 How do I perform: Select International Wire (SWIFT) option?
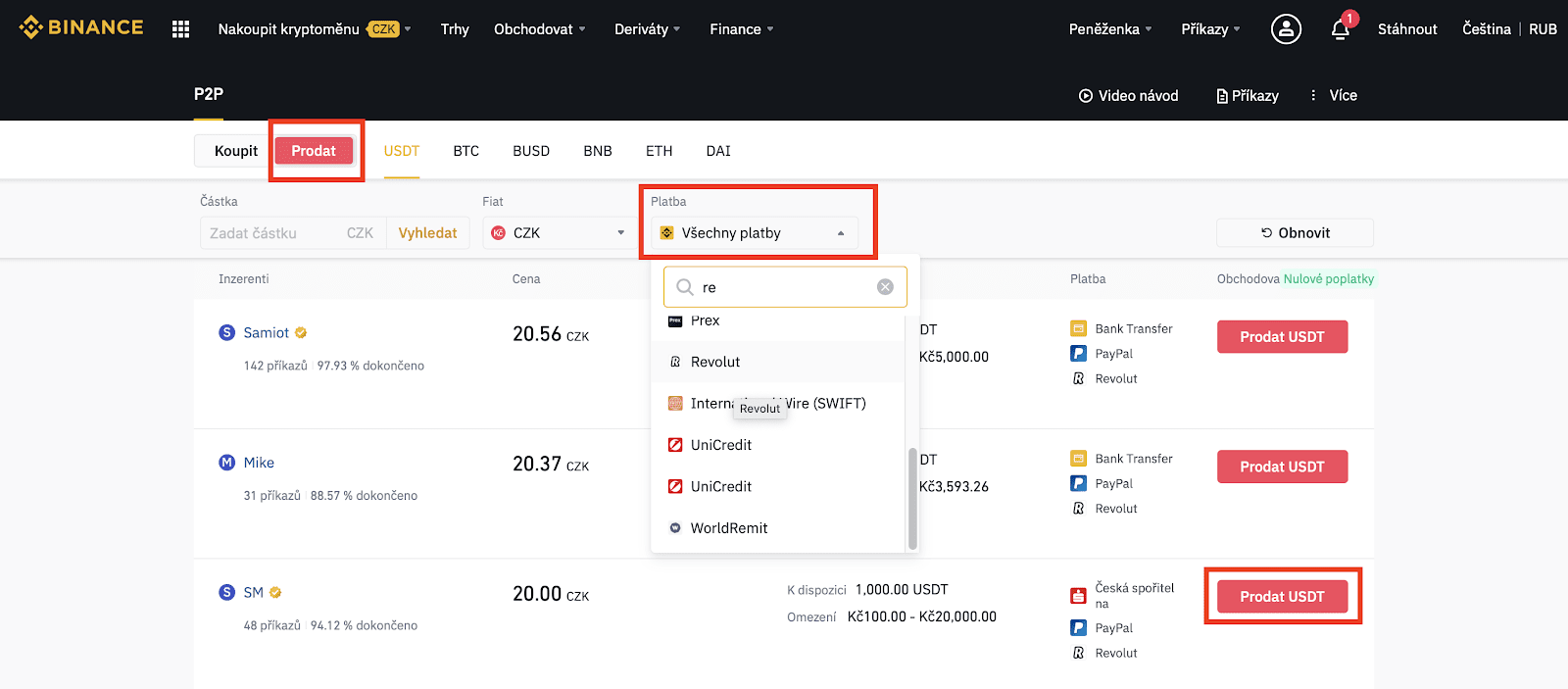pyautogui.click(x=777, y=404)
